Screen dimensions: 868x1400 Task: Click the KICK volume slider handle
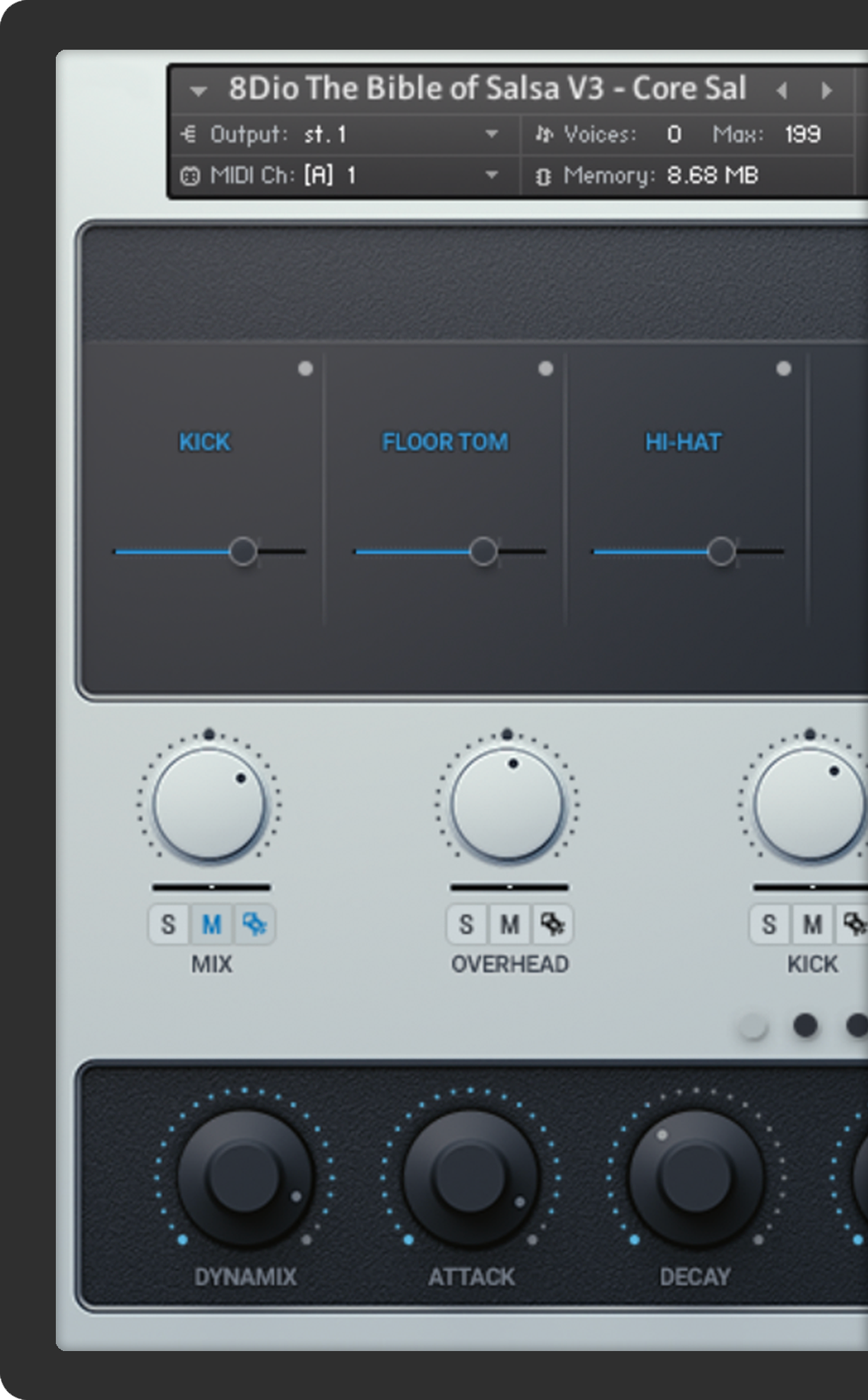(x=243, y=551)
